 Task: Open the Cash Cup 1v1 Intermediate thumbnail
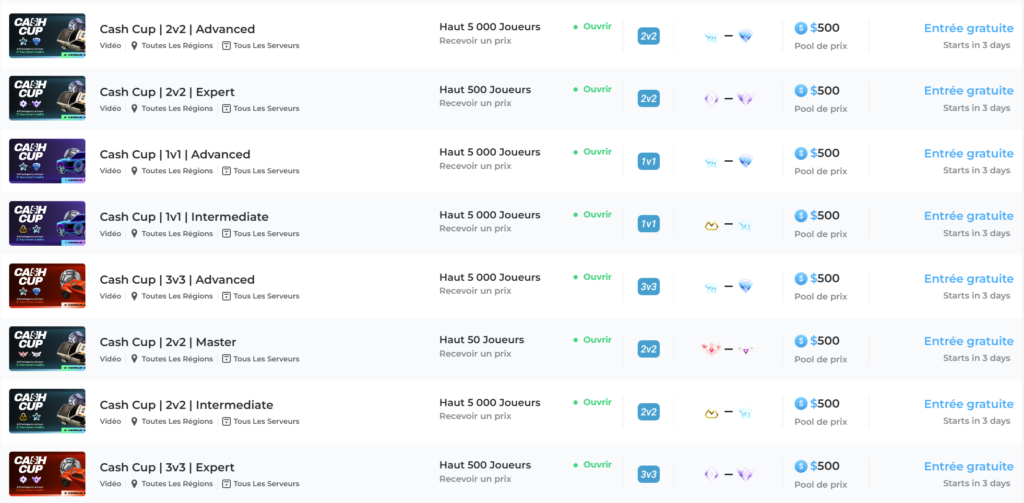47,223
